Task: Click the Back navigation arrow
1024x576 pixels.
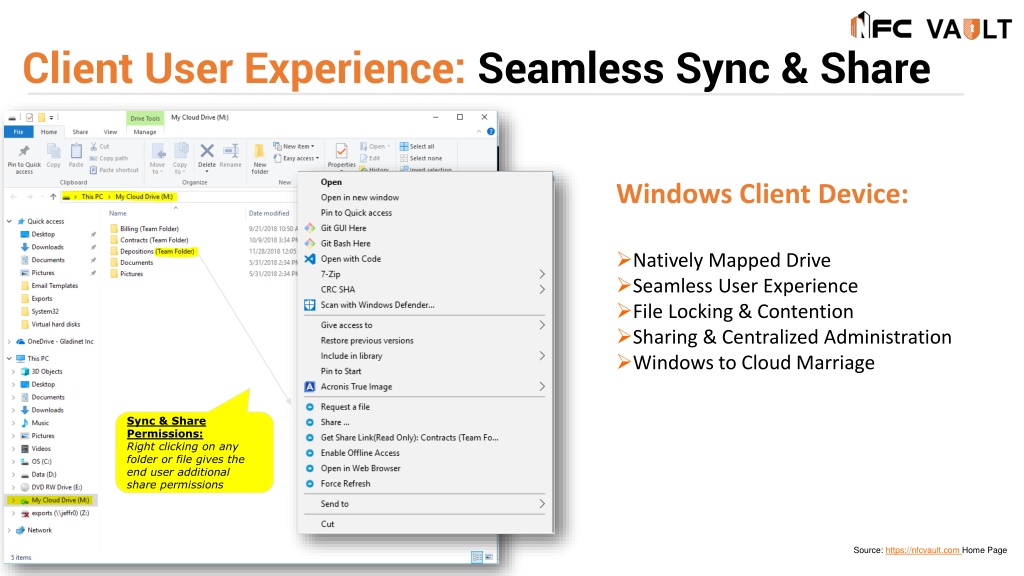Action: (14, 197)
